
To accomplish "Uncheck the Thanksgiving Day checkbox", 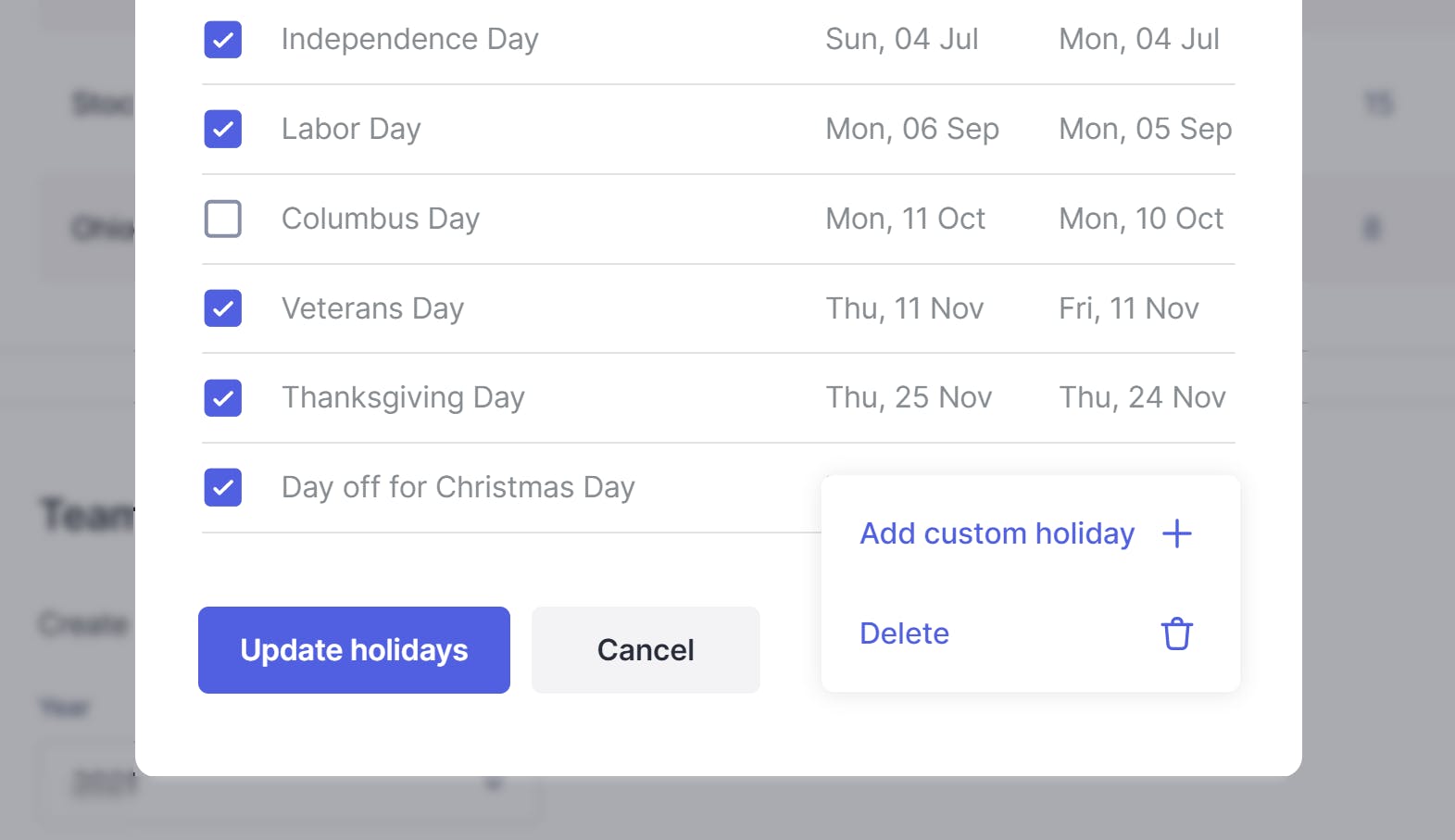I will coord(223,398).
